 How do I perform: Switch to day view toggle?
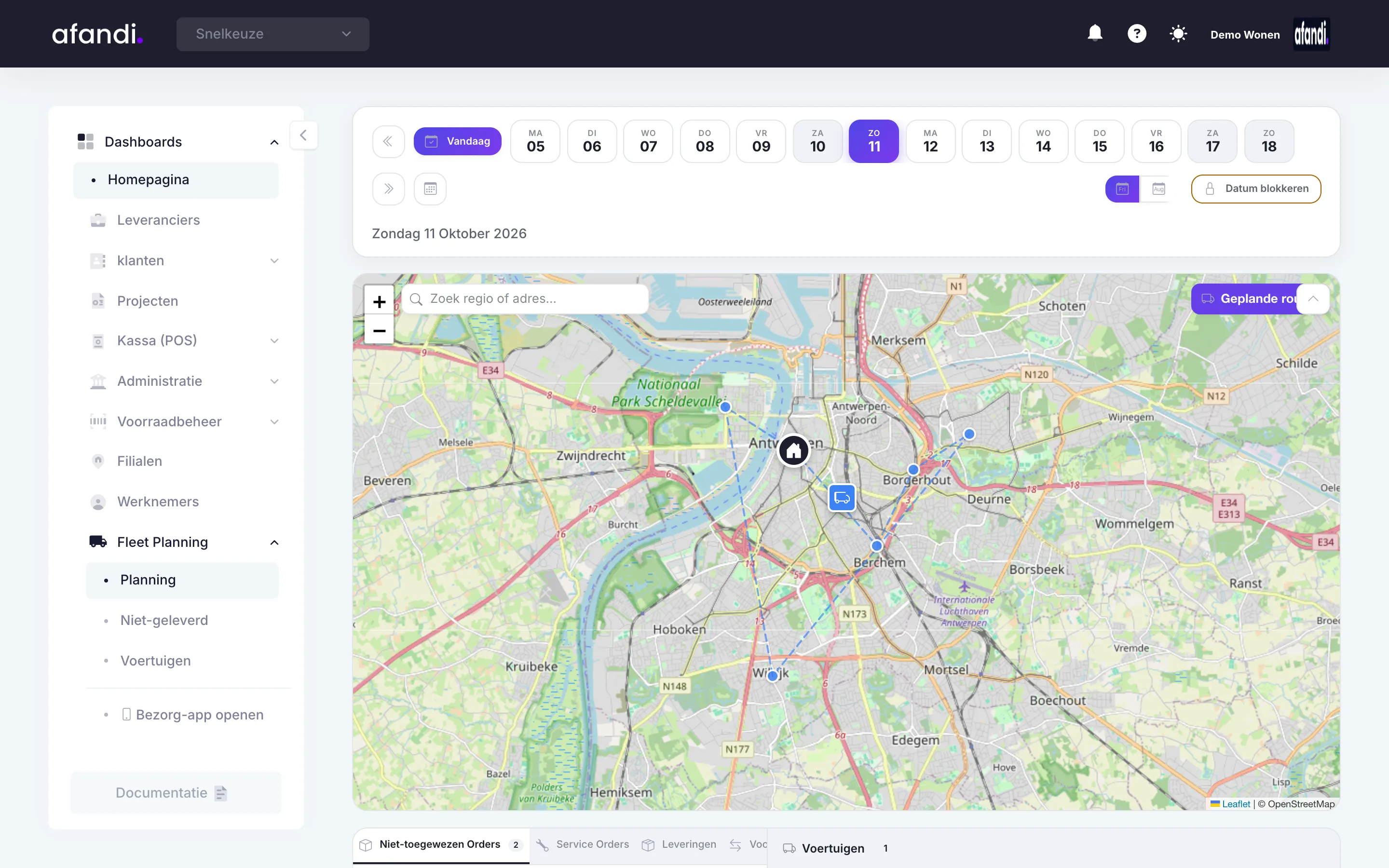[1122, 189]
